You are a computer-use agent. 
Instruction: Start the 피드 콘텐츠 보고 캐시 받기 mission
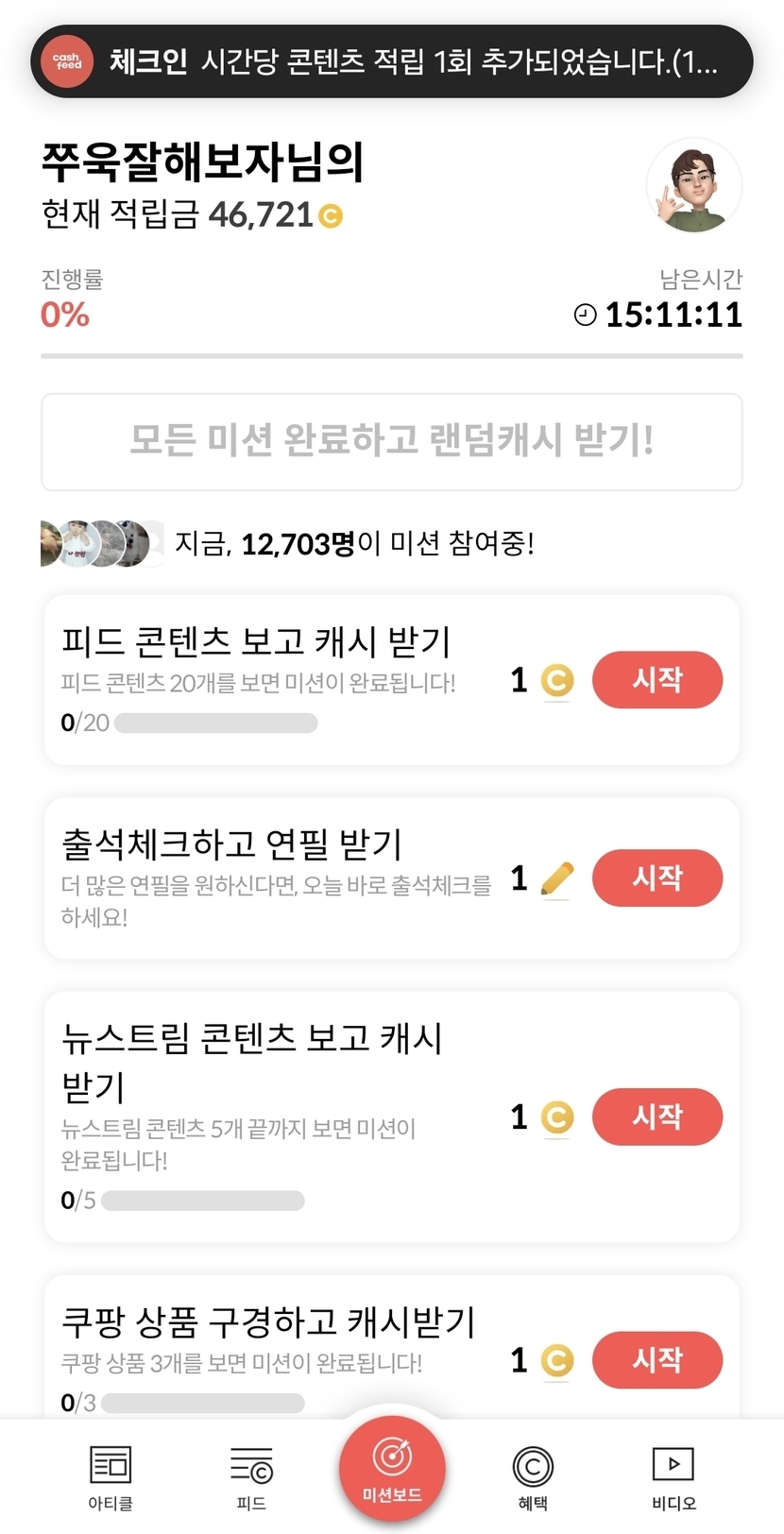pyautogui.click(x=657, y=679)
